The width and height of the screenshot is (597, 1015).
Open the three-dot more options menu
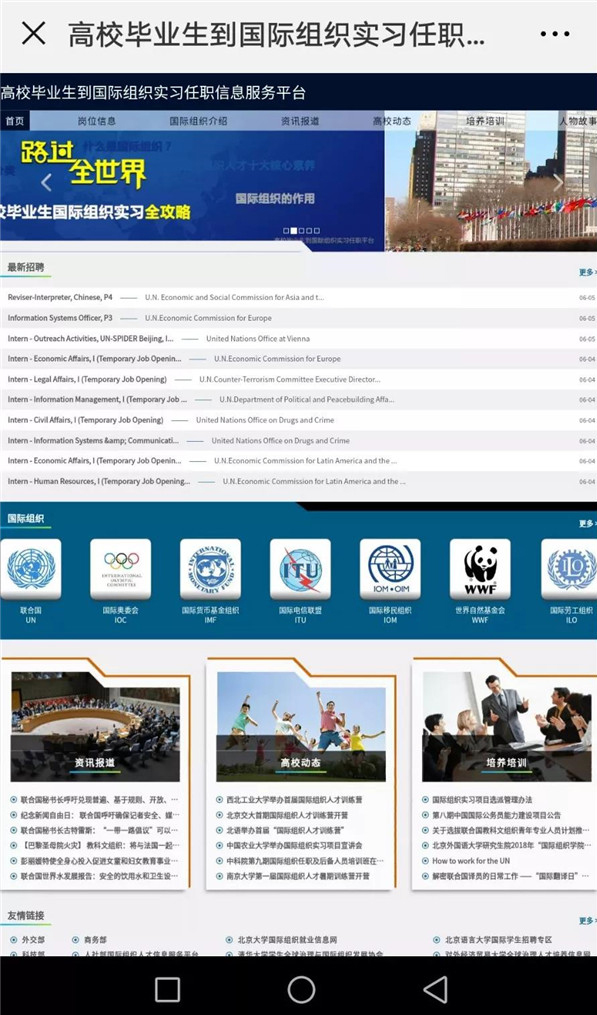point(555,34)
